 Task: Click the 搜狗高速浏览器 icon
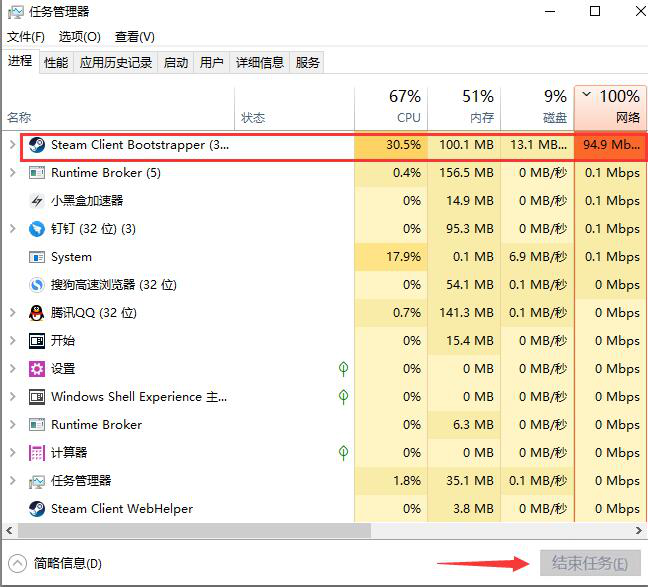(x=37, y=285)
